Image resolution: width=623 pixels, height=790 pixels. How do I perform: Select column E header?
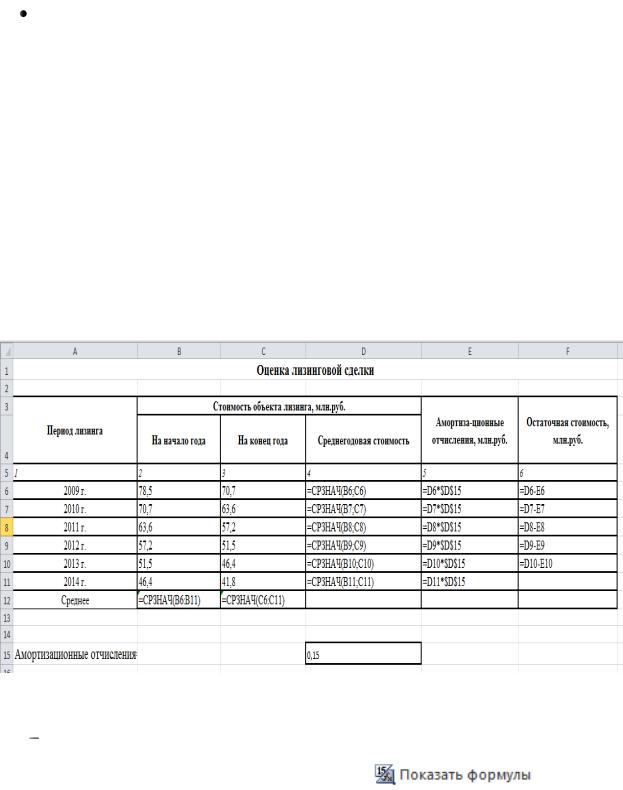tap(469, 351)
